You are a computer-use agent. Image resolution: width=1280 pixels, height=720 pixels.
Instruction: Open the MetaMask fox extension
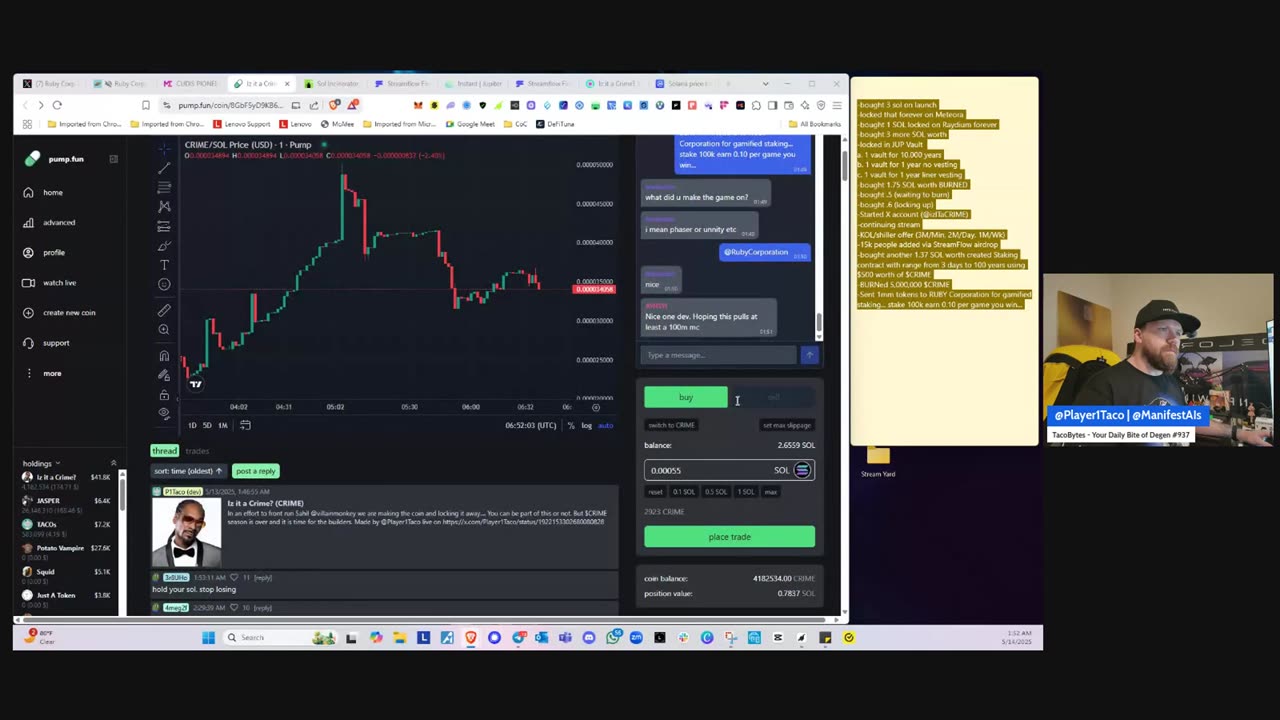(418, 105)
